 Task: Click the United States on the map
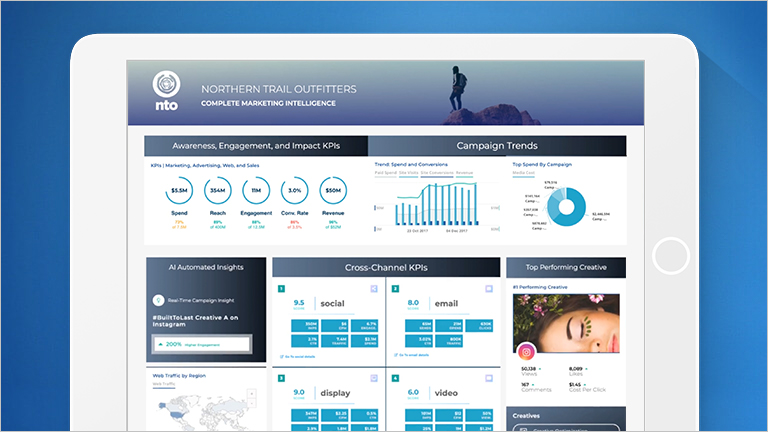[176, 414]
